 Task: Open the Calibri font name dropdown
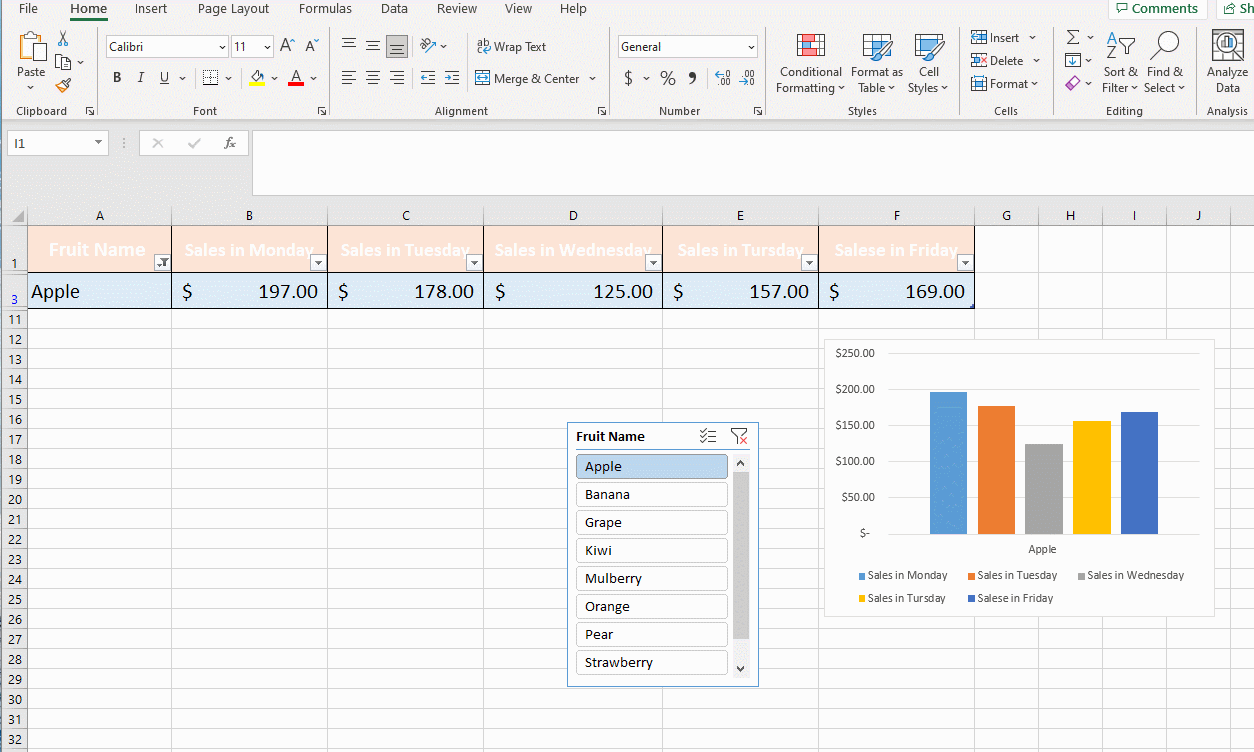222,47
